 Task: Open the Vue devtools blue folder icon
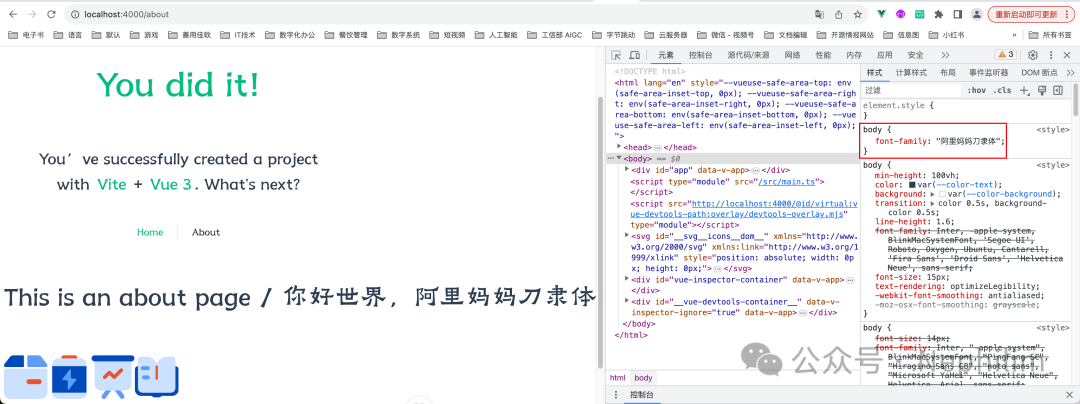coord(27,376)
